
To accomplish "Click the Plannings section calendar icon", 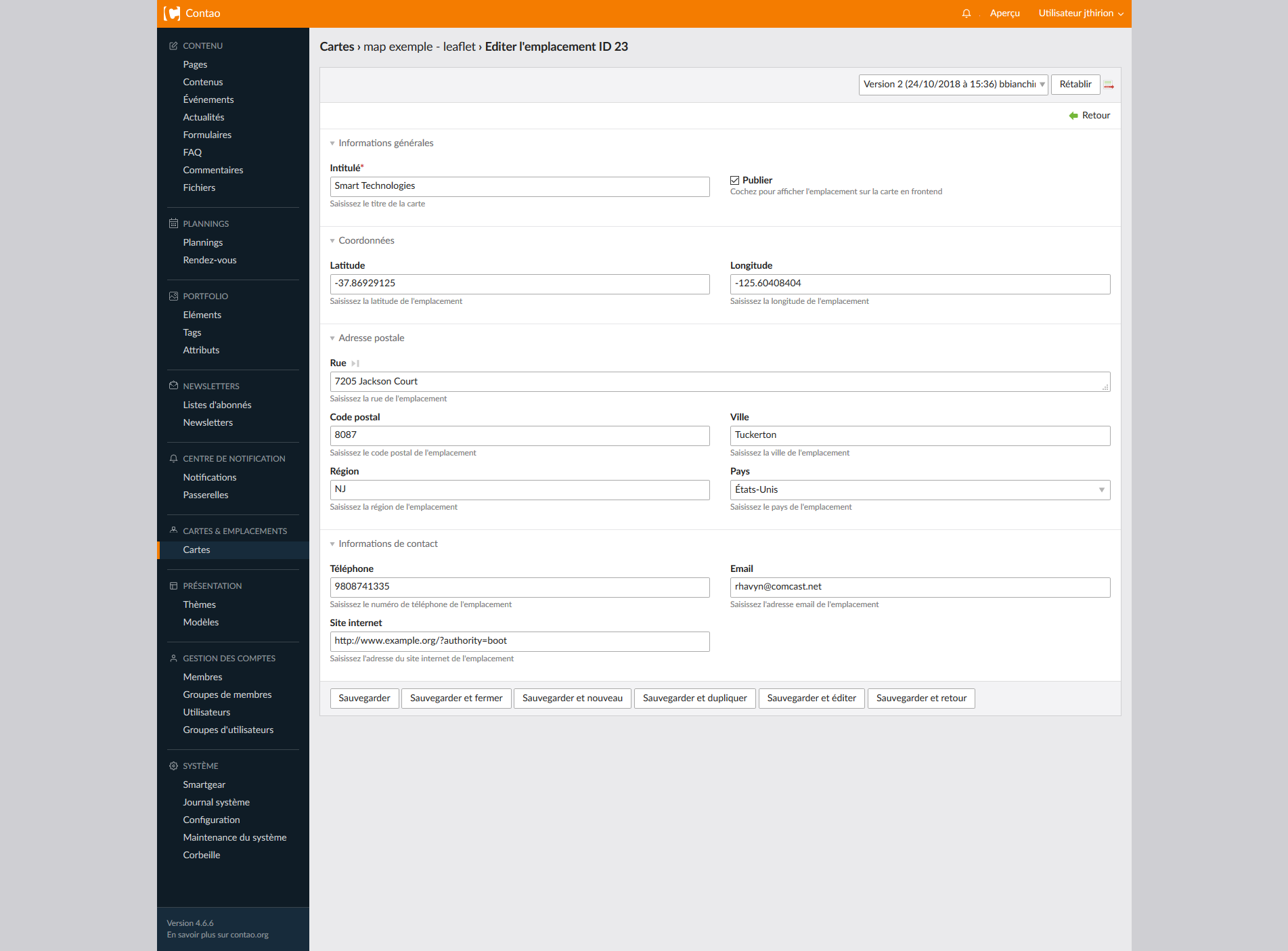I will coord(173,223).
